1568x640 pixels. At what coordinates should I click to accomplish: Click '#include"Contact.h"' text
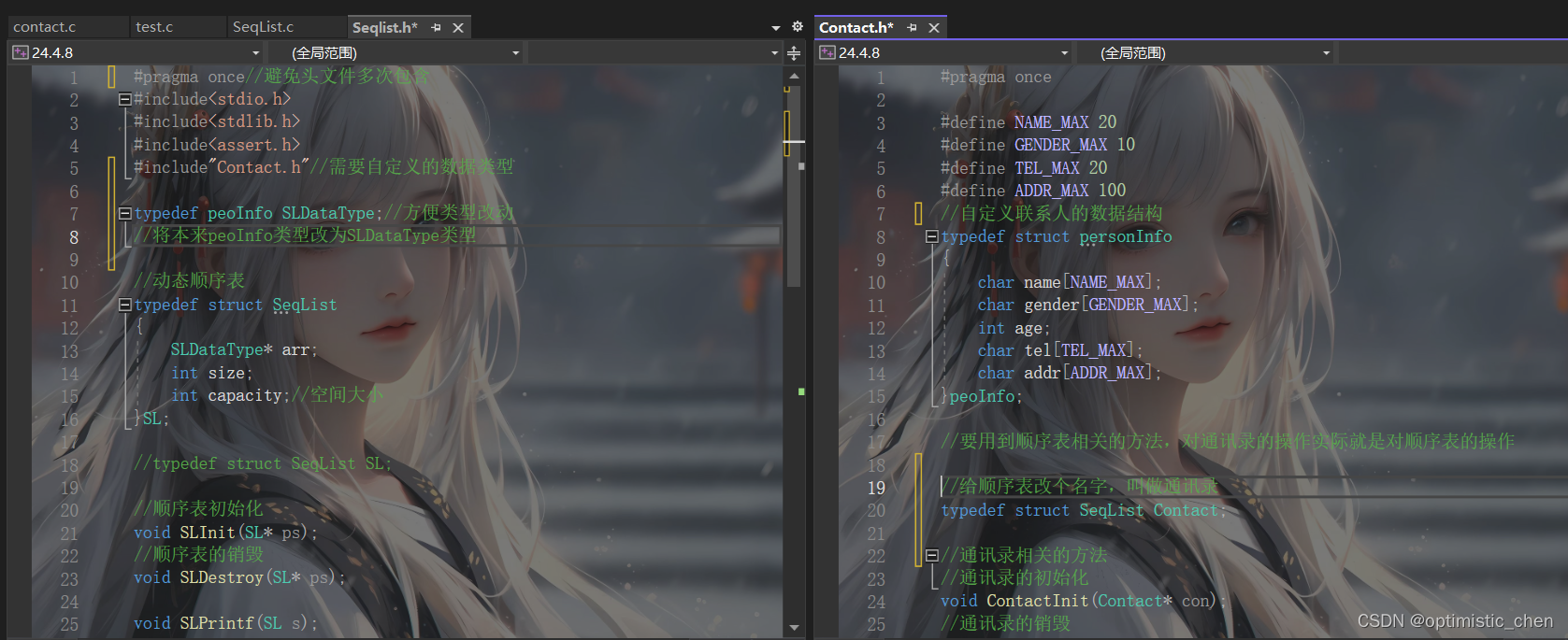(222, 167)
